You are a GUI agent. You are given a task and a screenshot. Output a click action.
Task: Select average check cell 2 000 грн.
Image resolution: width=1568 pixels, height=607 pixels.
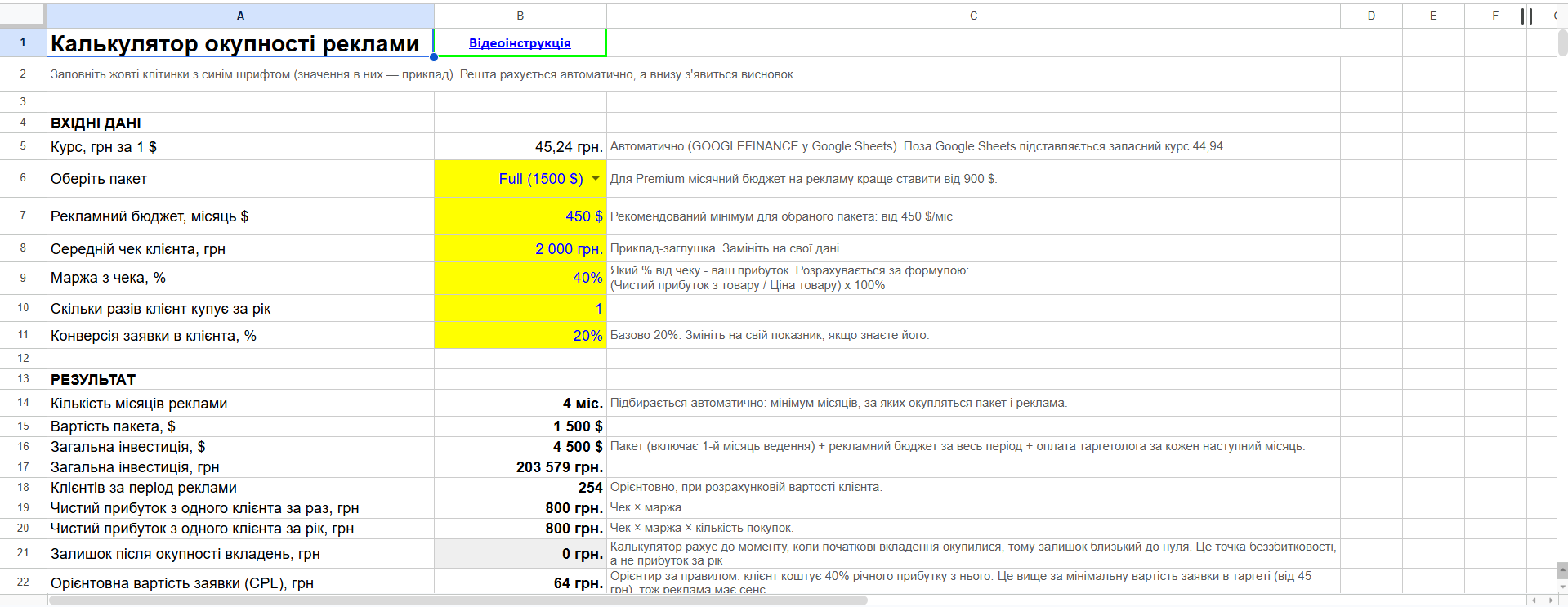click(520, 249)
